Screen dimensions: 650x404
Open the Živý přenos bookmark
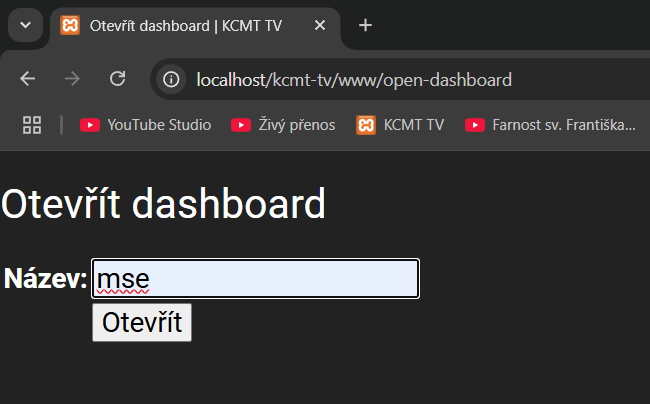pos(283,125)
